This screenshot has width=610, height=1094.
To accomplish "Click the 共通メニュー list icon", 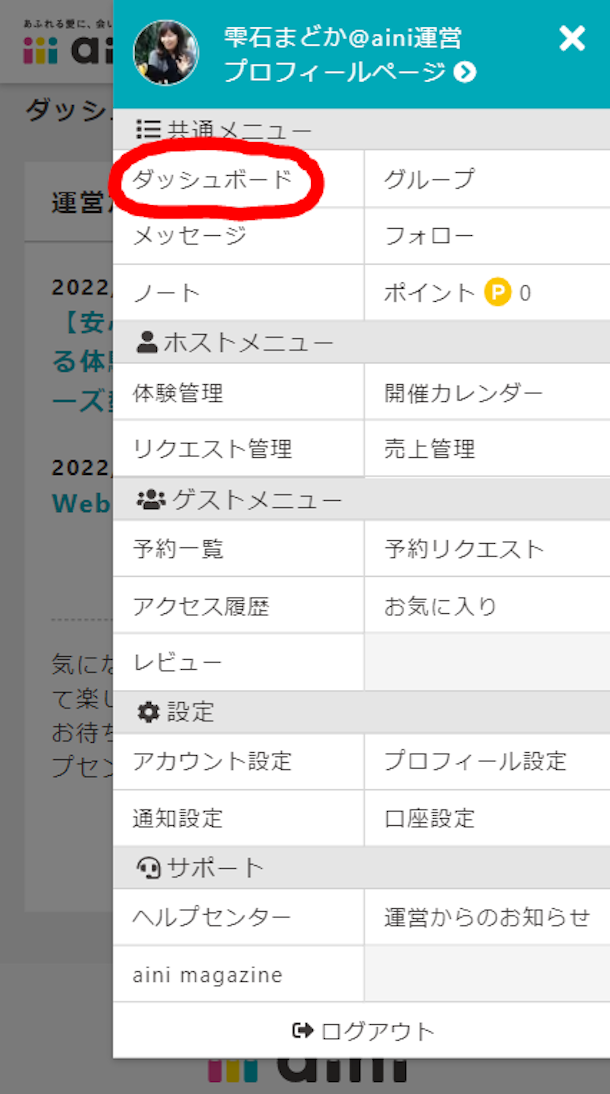I will coord(148,130).
